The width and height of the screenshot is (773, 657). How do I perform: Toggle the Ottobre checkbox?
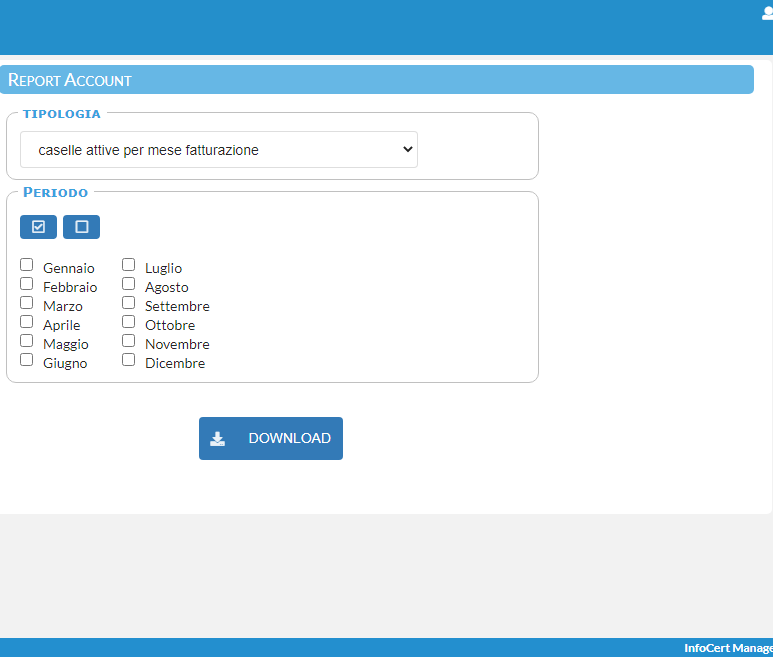(x=129, y=322)
